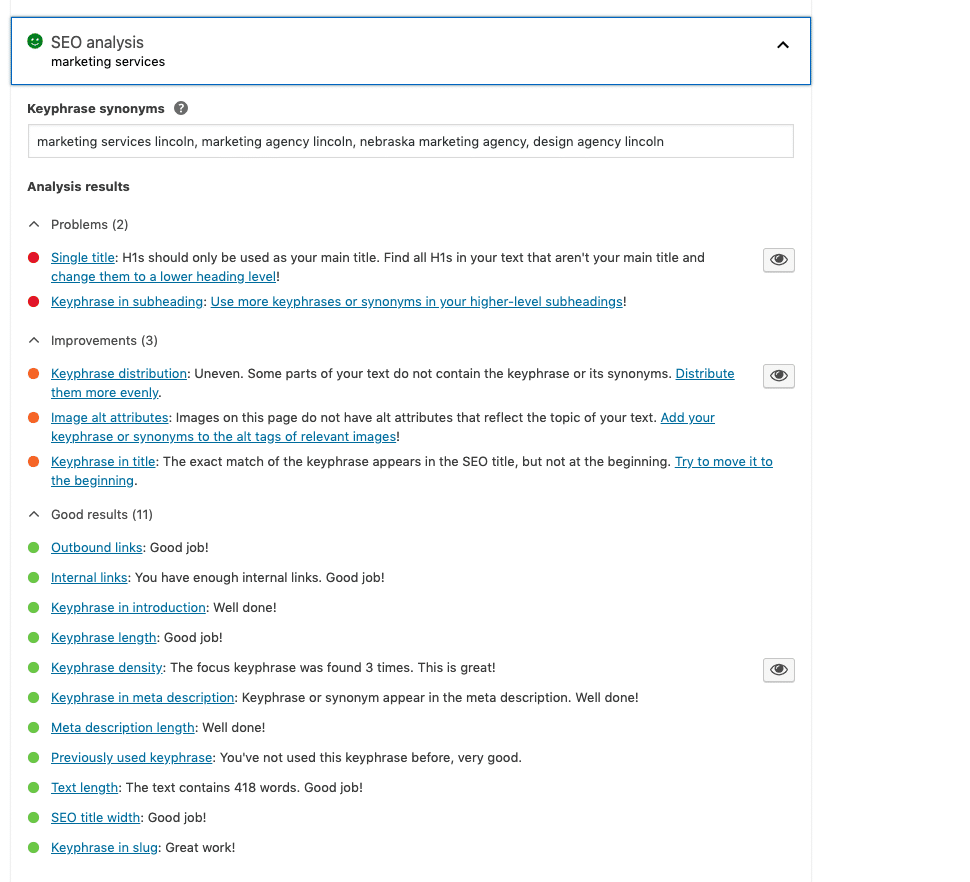Open the Keyphrase in subheading link
The image size is (970, 882).
tap(128, 302)
